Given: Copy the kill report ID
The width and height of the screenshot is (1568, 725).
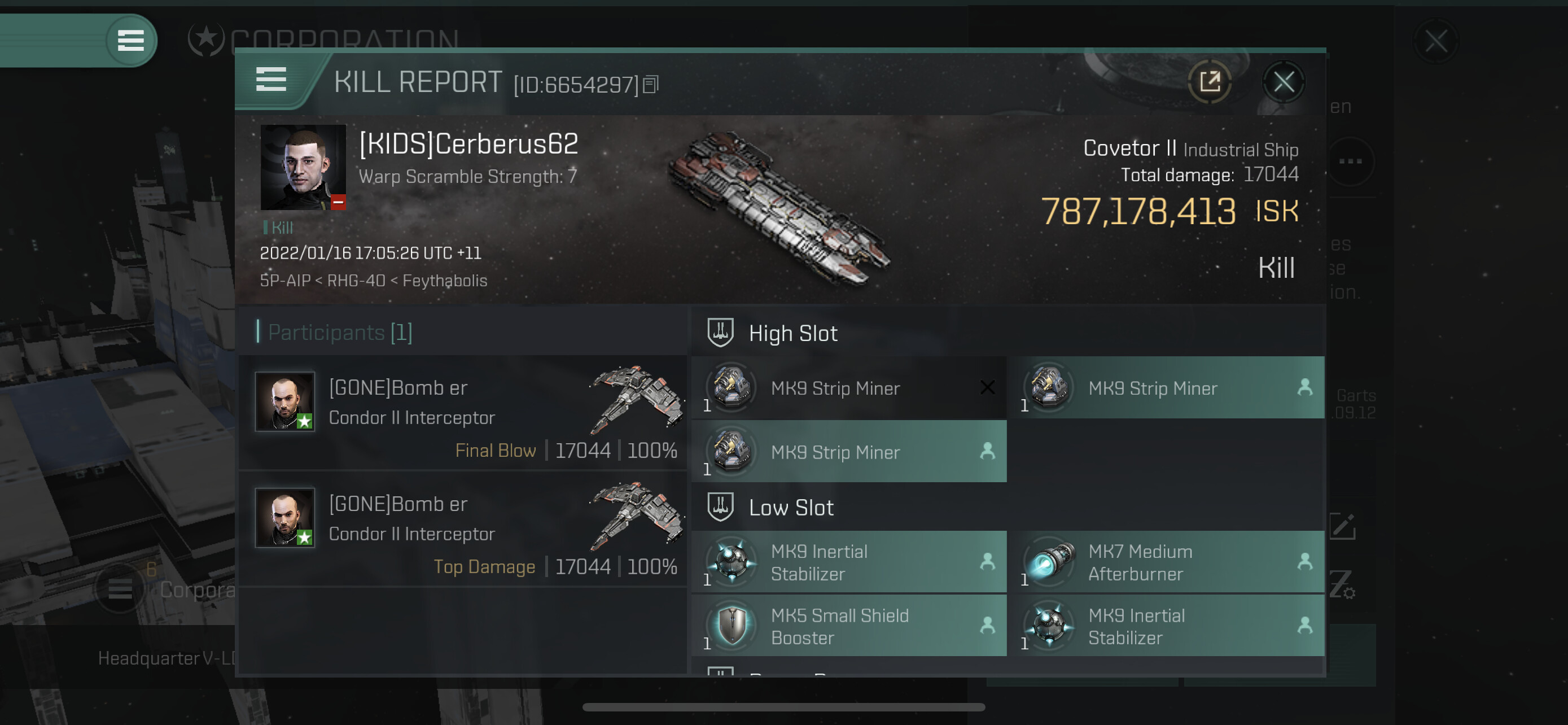Looking at the screenshot, I should coord(651,85).
